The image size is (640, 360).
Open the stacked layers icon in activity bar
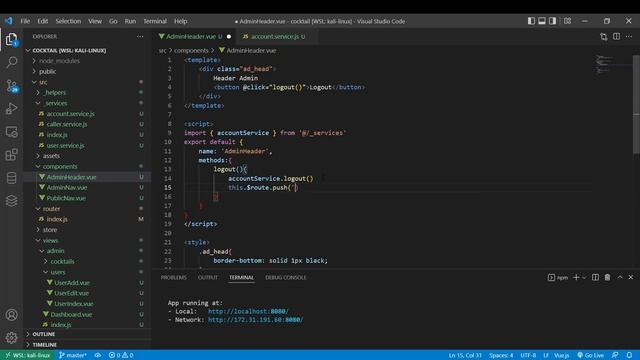tap(11, 201)
